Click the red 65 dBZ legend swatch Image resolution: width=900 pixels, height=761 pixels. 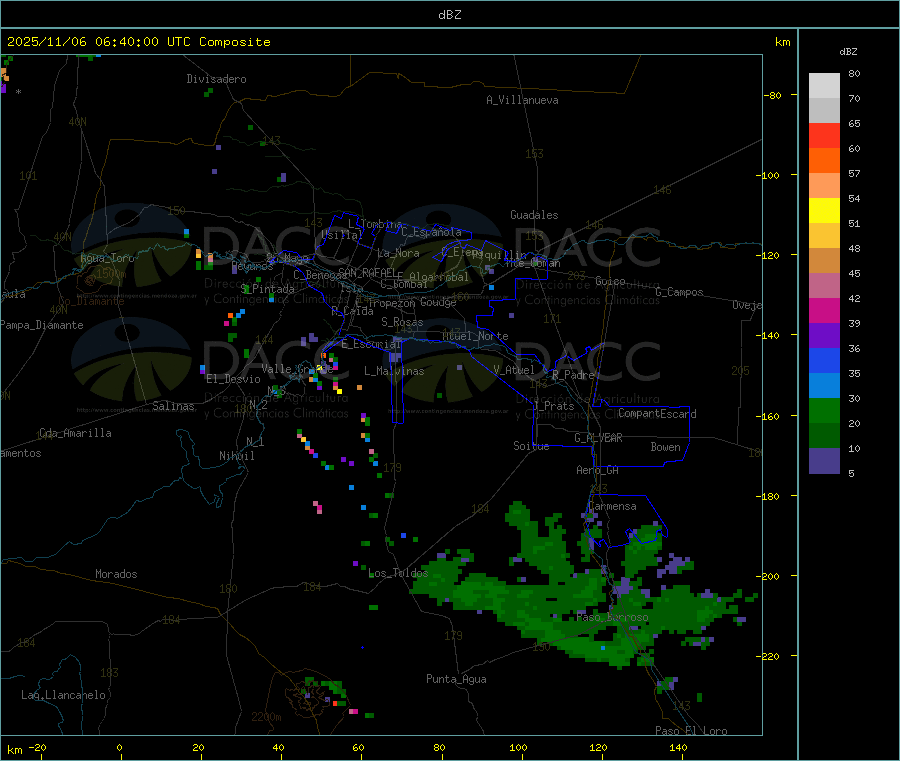824,135
